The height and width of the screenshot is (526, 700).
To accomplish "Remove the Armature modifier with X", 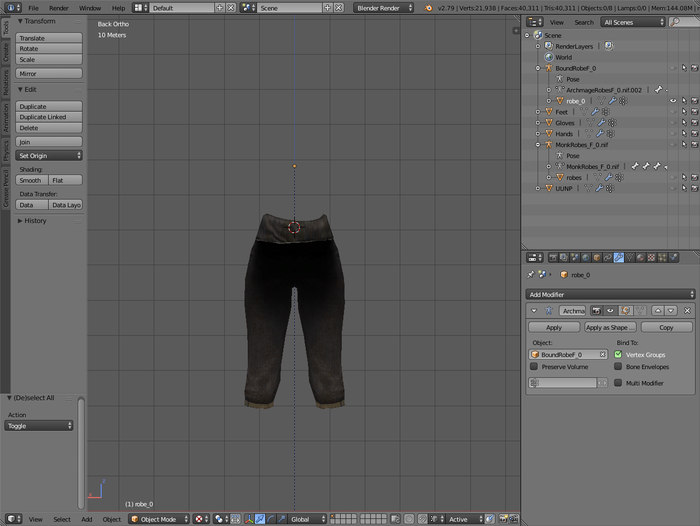I will [x=687, y=311].
